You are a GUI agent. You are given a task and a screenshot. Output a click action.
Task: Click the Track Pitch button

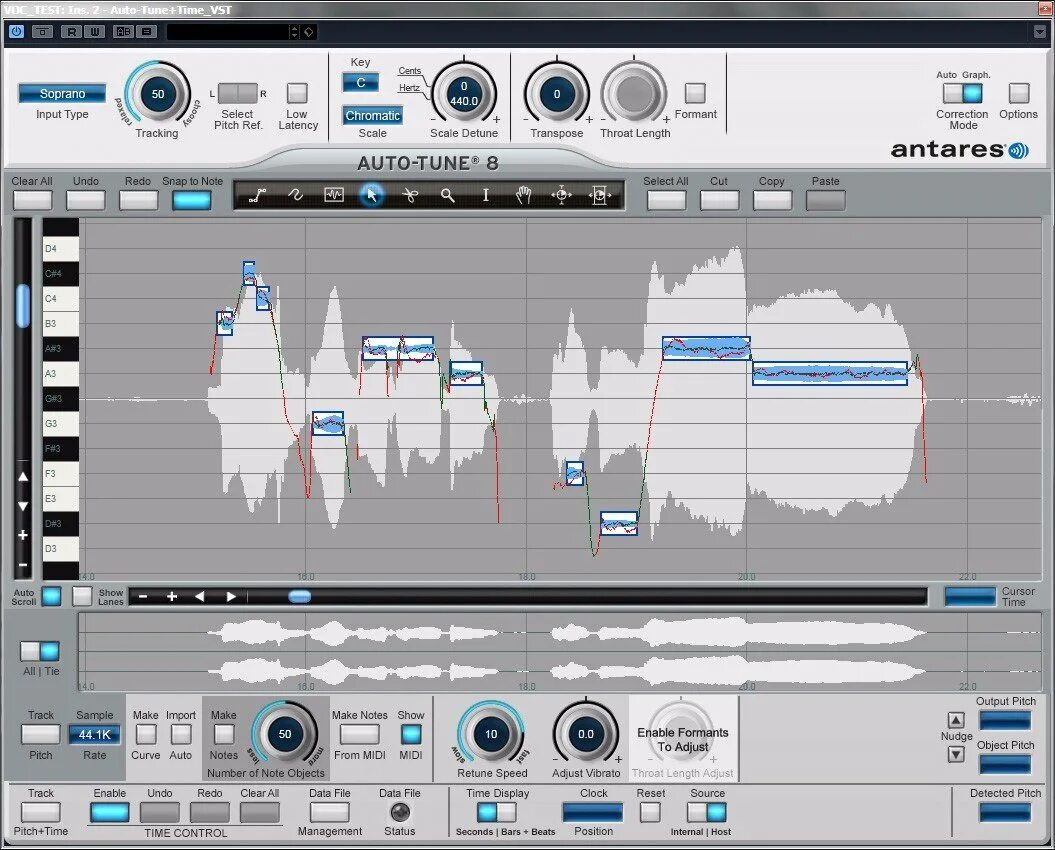click(40, 734)
